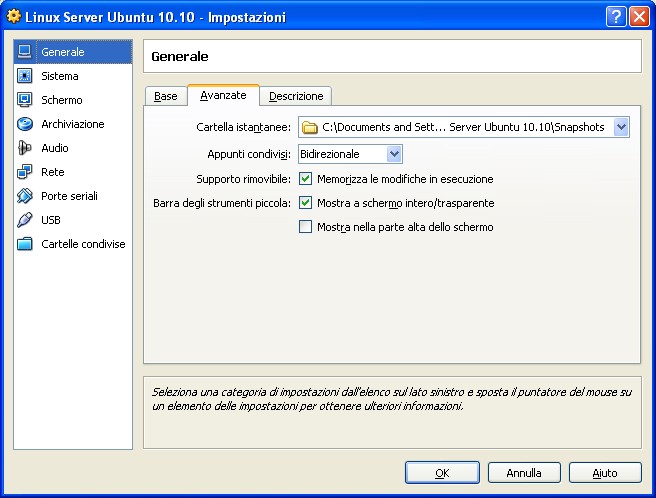
Task: Select the Avanzate tab
Action: click(223, 95)
